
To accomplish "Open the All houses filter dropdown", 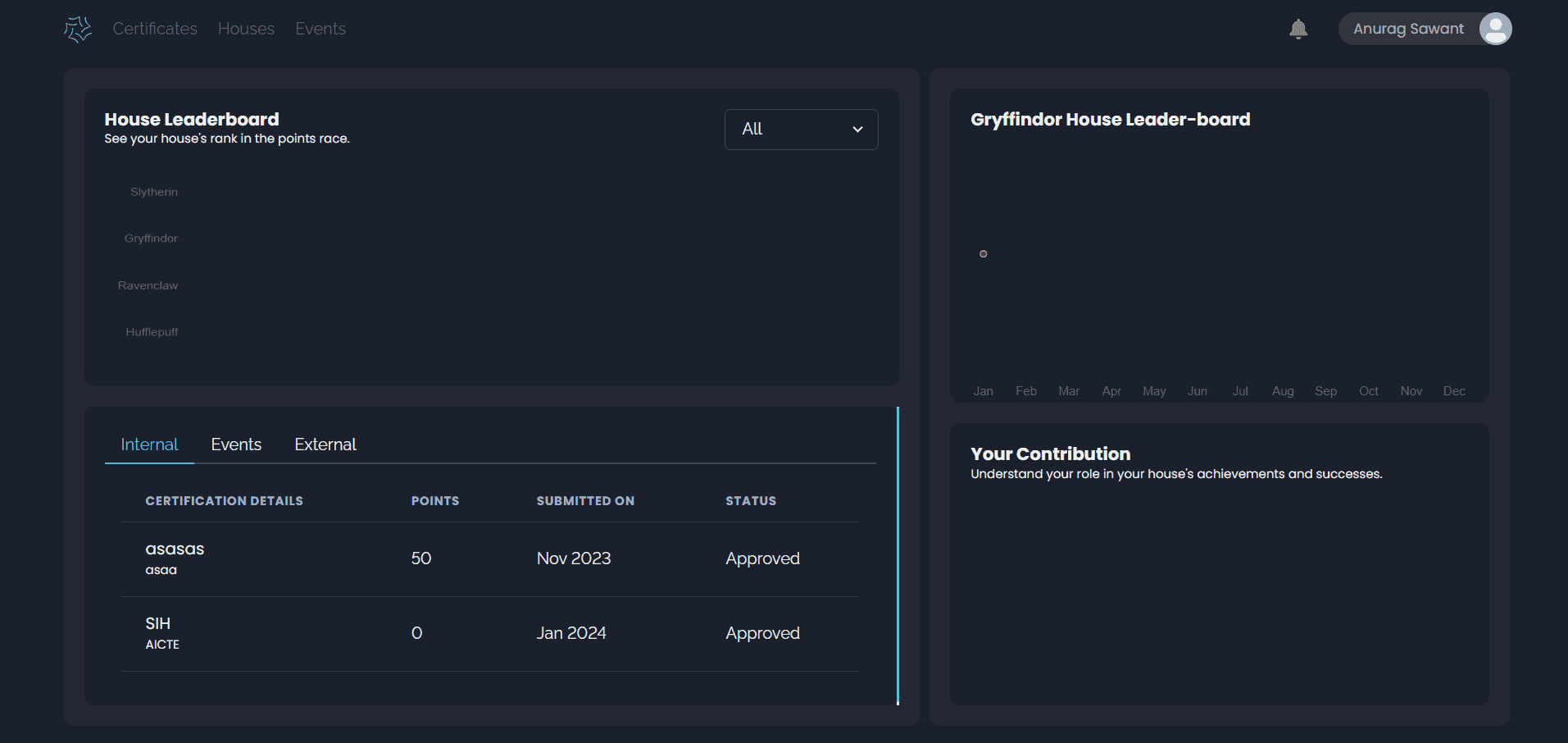I will tap(800, 130).
